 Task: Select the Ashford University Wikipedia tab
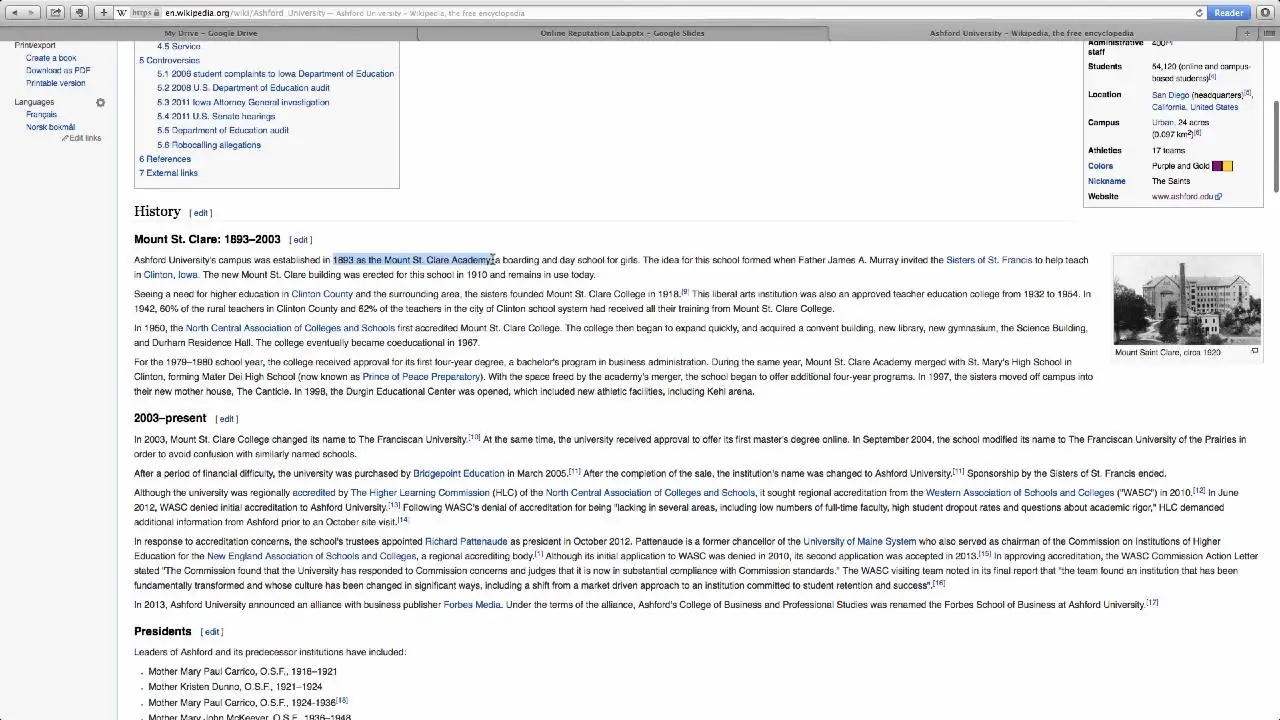(1031, 33)
